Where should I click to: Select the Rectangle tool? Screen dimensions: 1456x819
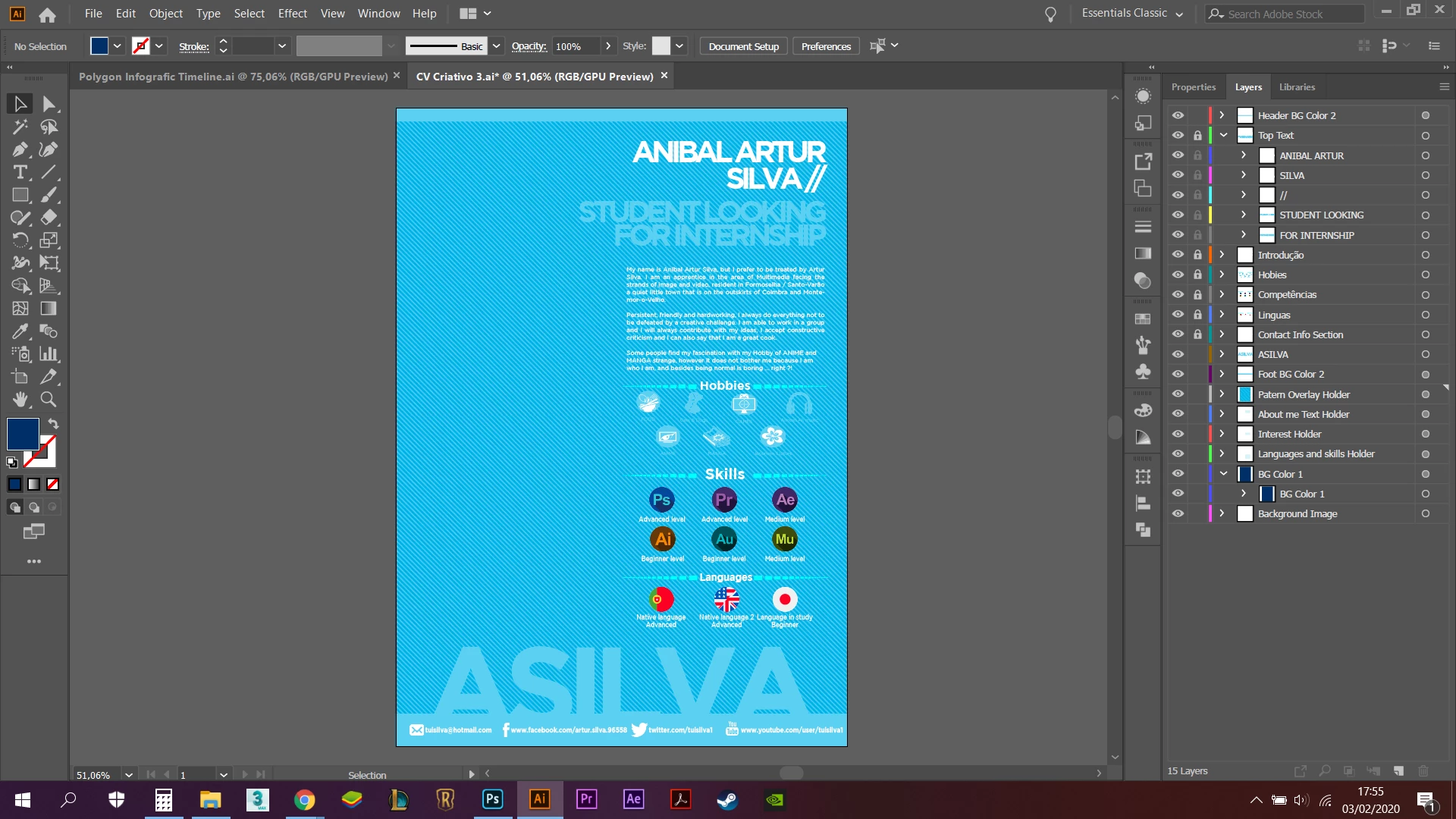pos(20,195)
